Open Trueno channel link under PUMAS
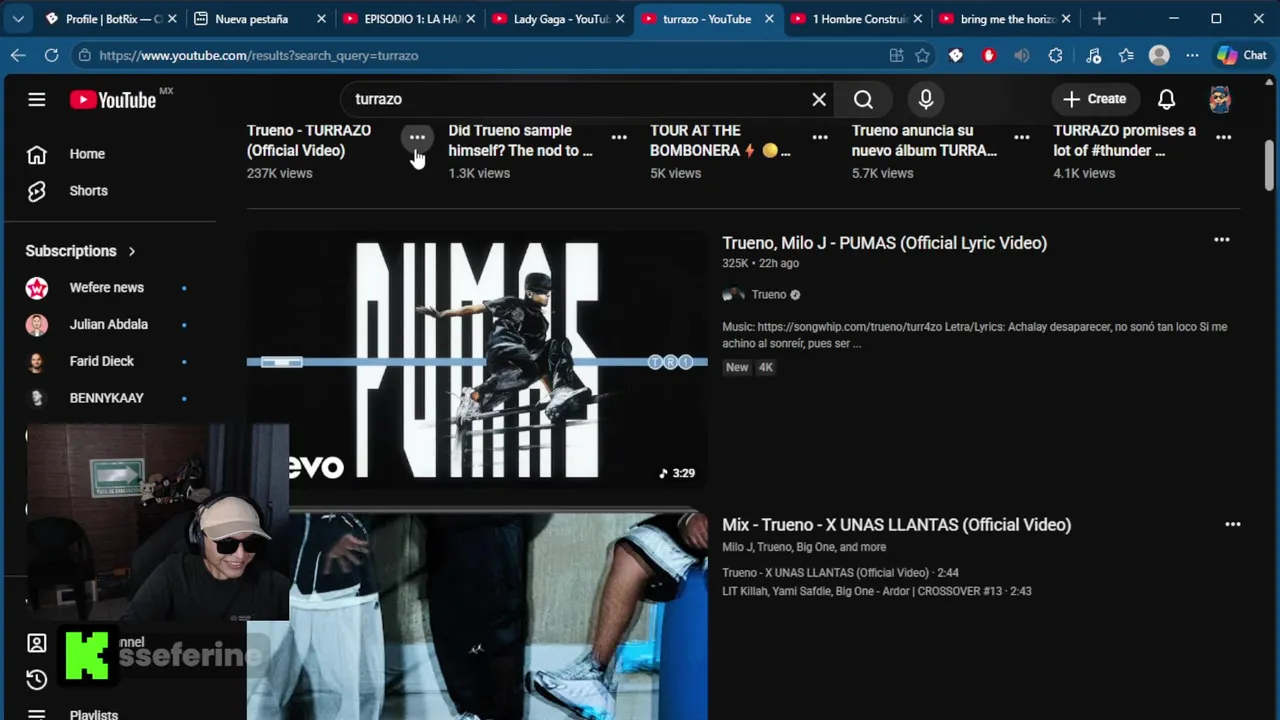The width and height of the screenshot is (1280, 720). (768, 294)
